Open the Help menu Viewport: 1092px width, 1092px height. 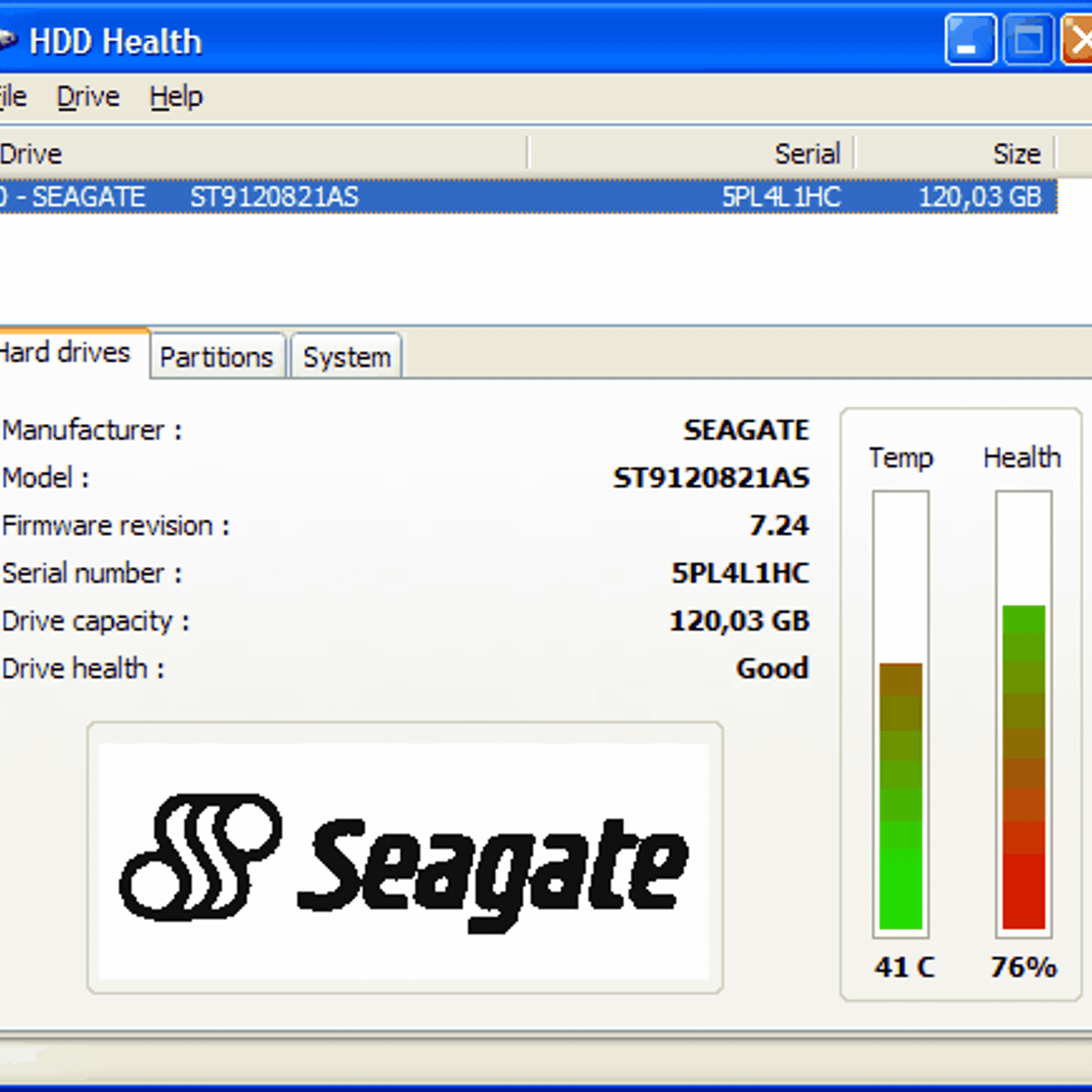pyautogui.click(x=177, y=96)
